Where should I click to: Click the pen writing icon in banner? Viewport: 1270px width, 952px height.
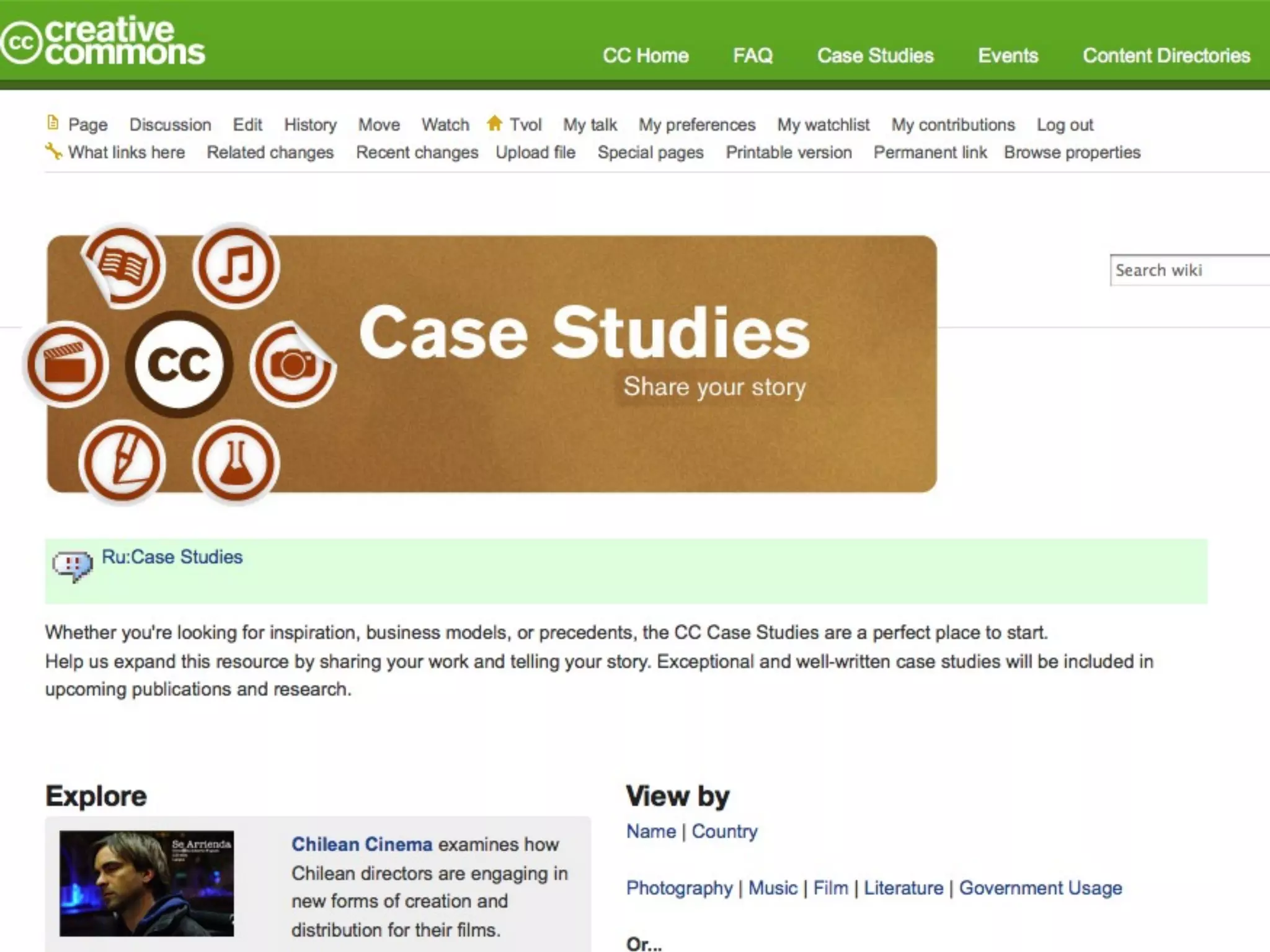click(x=123, y=463)
